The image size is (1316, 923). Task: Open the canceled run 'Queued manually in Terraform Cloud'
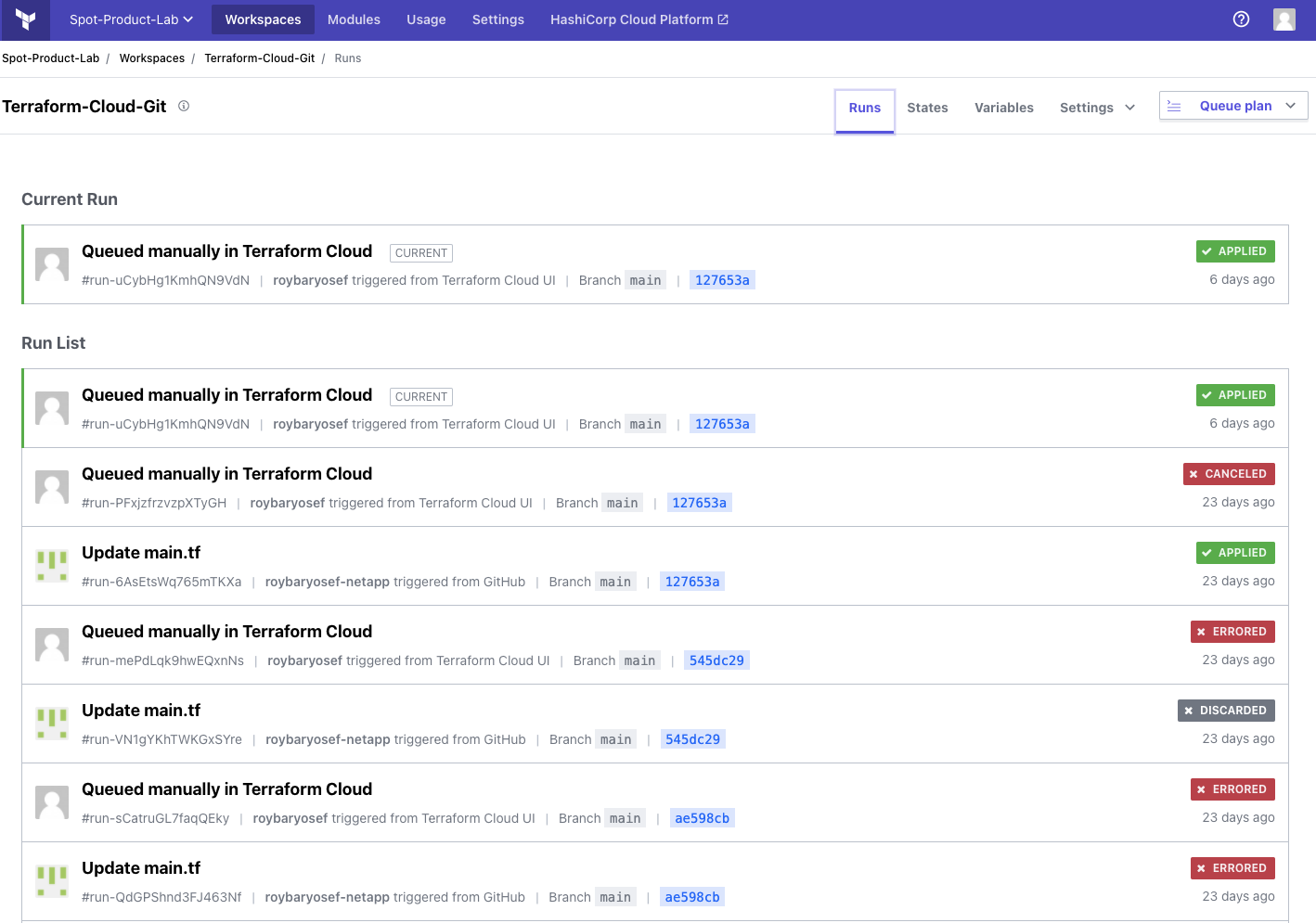pos(226,474)
